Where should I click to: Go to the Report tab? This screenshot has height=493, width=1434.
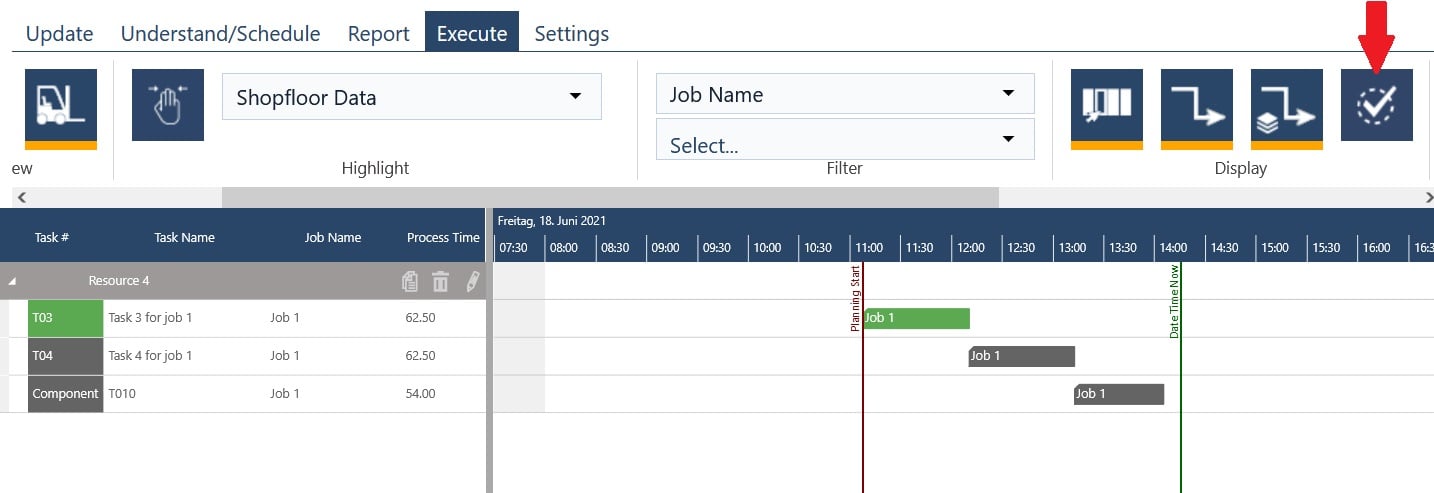tap(378, 33)
